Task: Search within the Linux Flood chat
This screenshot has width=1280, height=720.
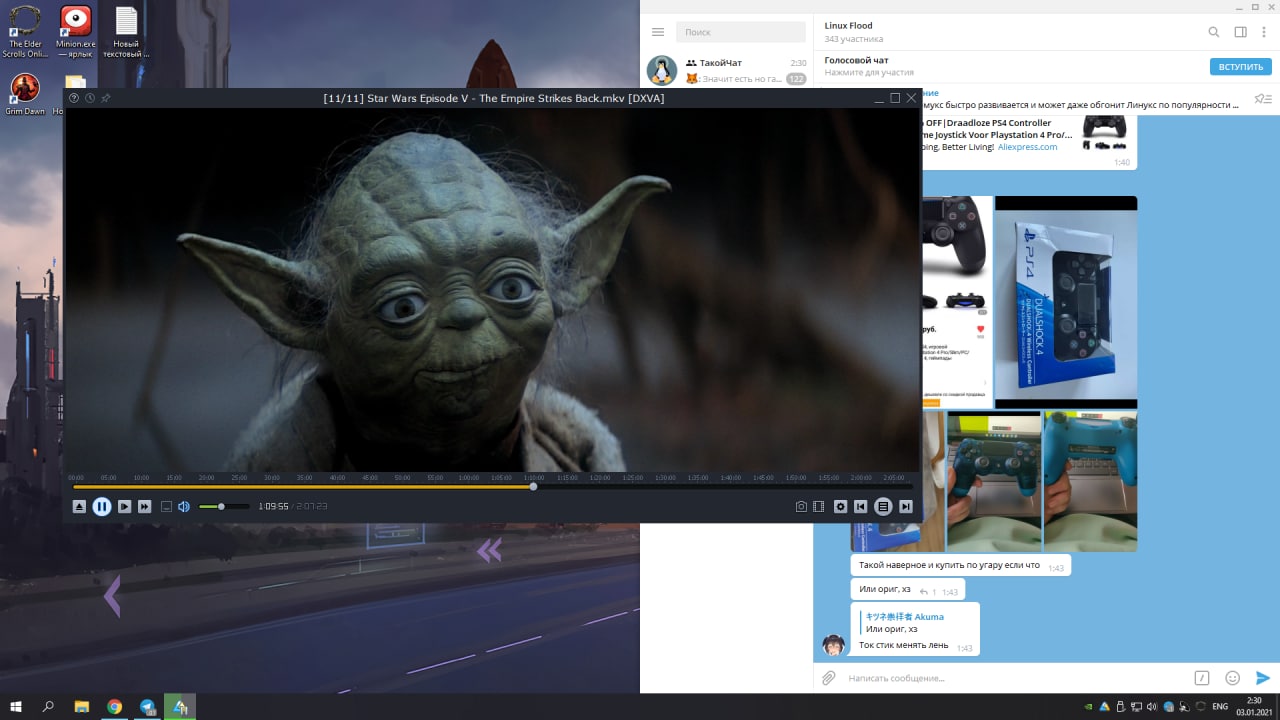Action: click(1214, 32)
